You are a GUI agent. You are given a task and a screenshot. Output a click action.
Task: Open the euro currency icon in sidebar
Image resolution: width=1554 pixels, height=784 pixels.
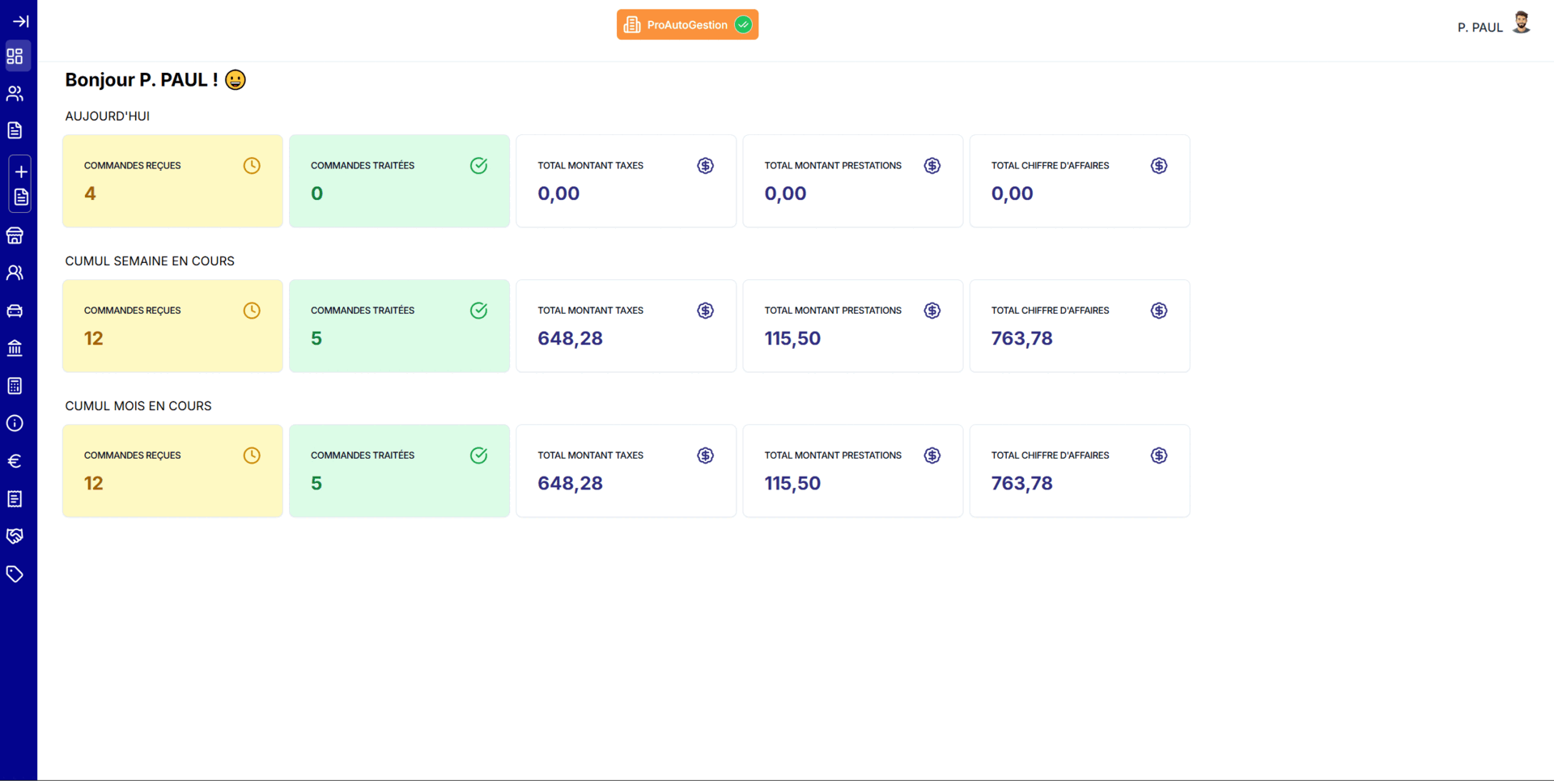point(15,461)
